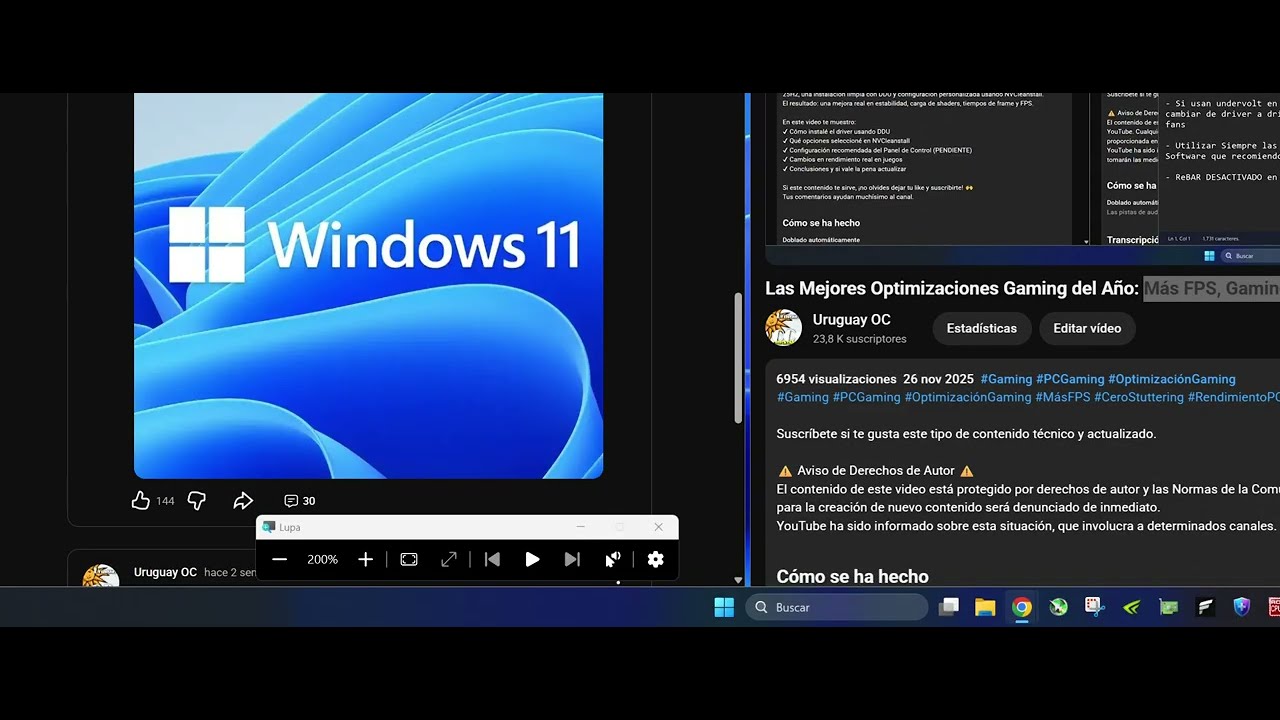Viewport: 1280px width, 720px height.
Task: Open the #MásFPS hashtag
Action: 1063,397
